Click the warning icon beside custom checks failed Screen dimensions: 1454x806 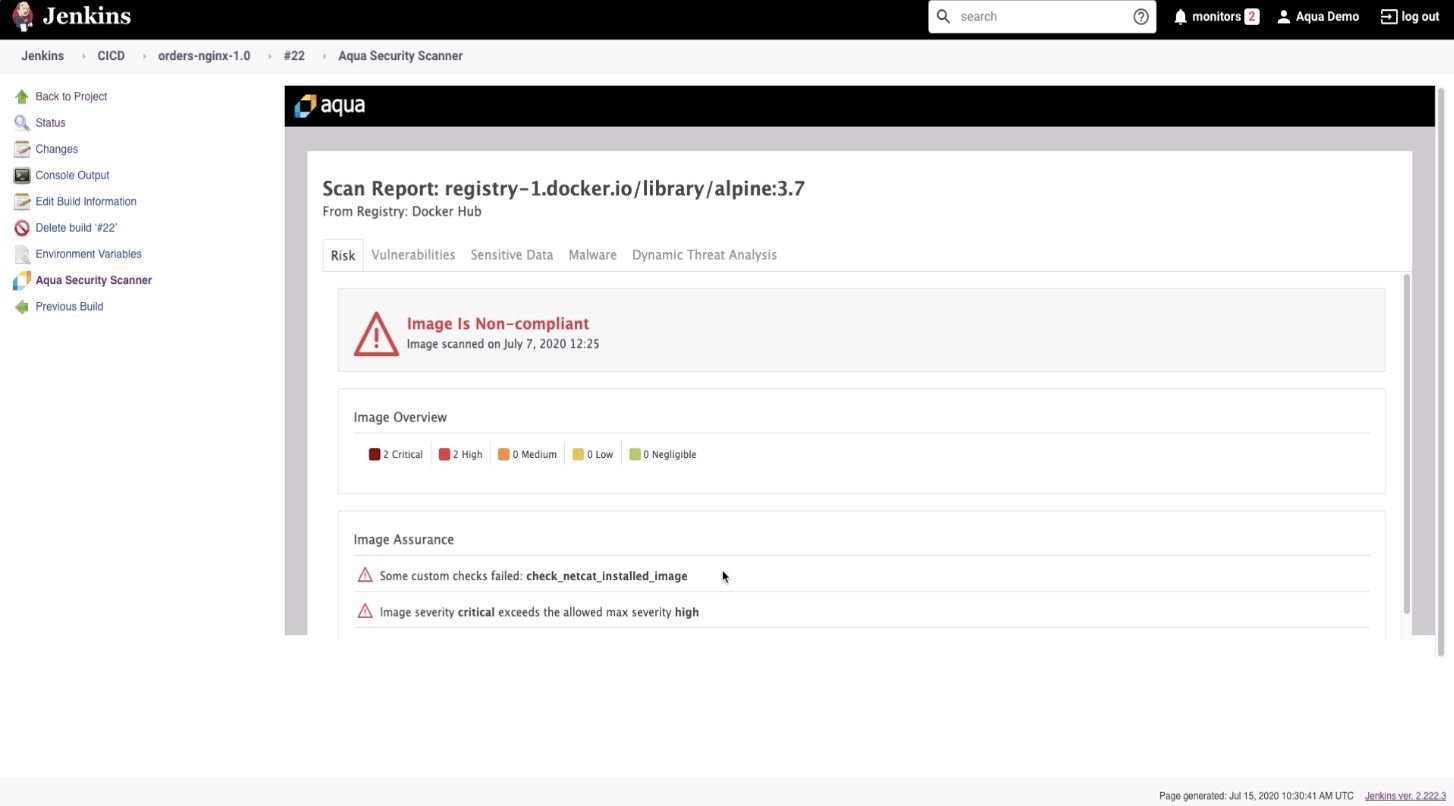coord(365,575)
